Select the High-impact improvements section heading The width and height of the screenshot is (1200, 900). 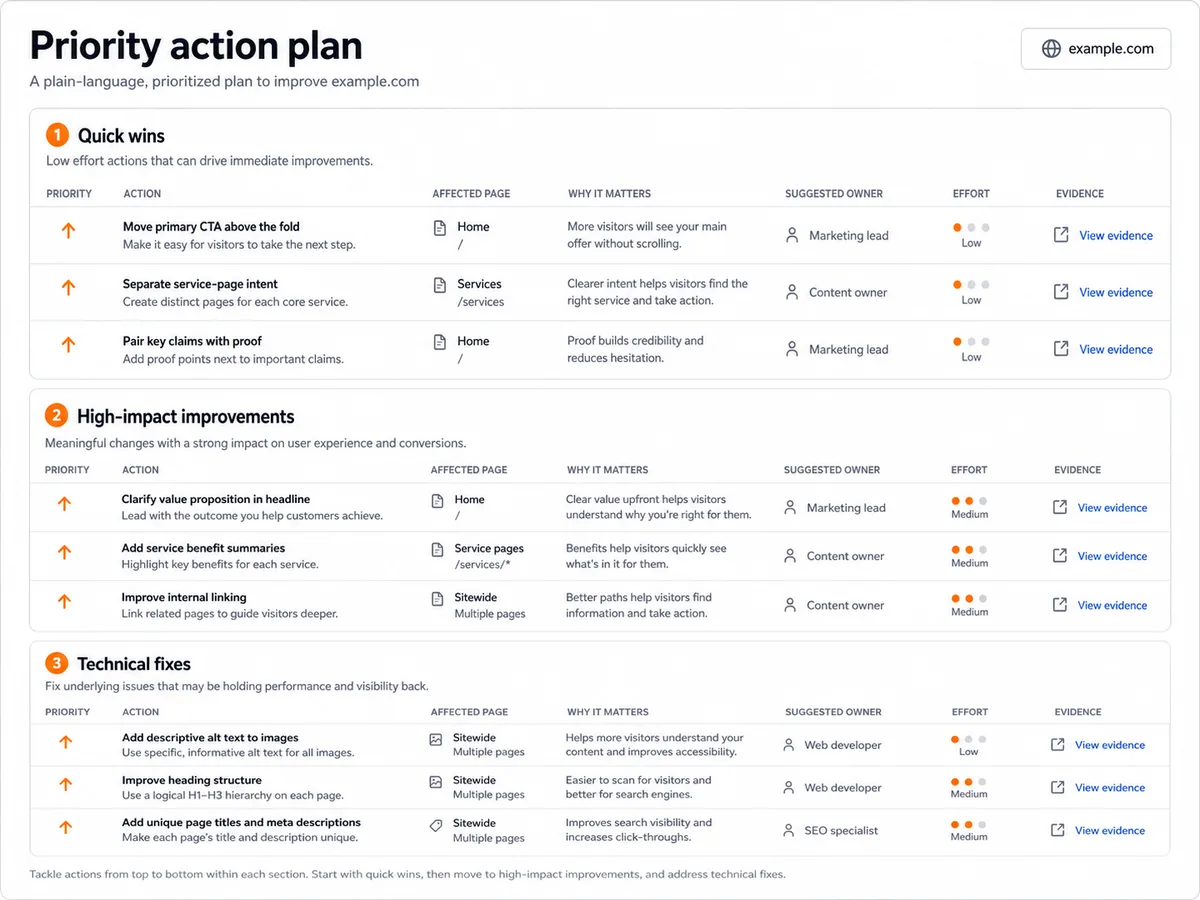pos(186,417)
